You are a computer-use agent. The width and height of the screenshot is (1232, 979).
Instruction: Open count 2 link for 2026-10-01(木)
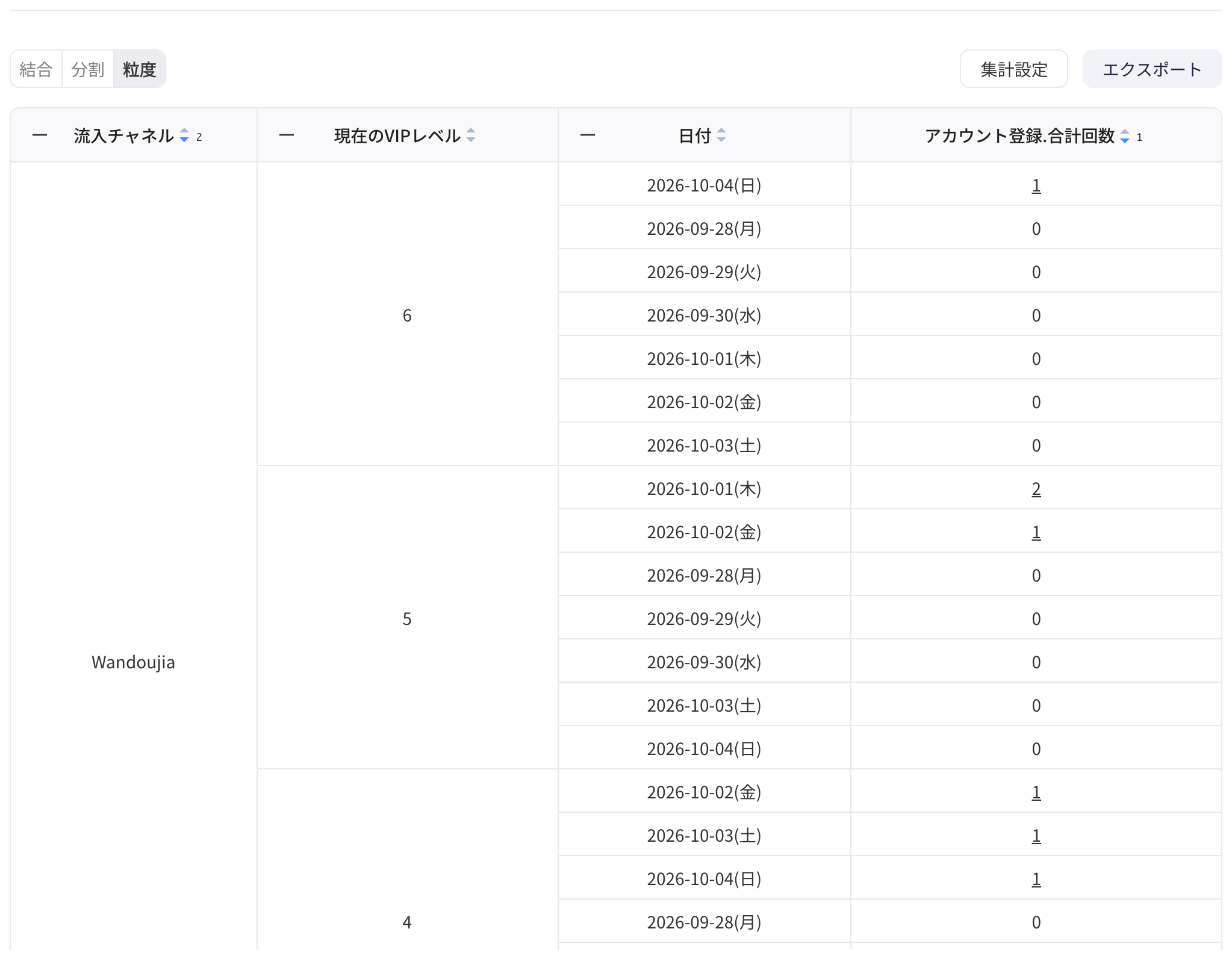pyautogui.click(x=1036, y=489)
